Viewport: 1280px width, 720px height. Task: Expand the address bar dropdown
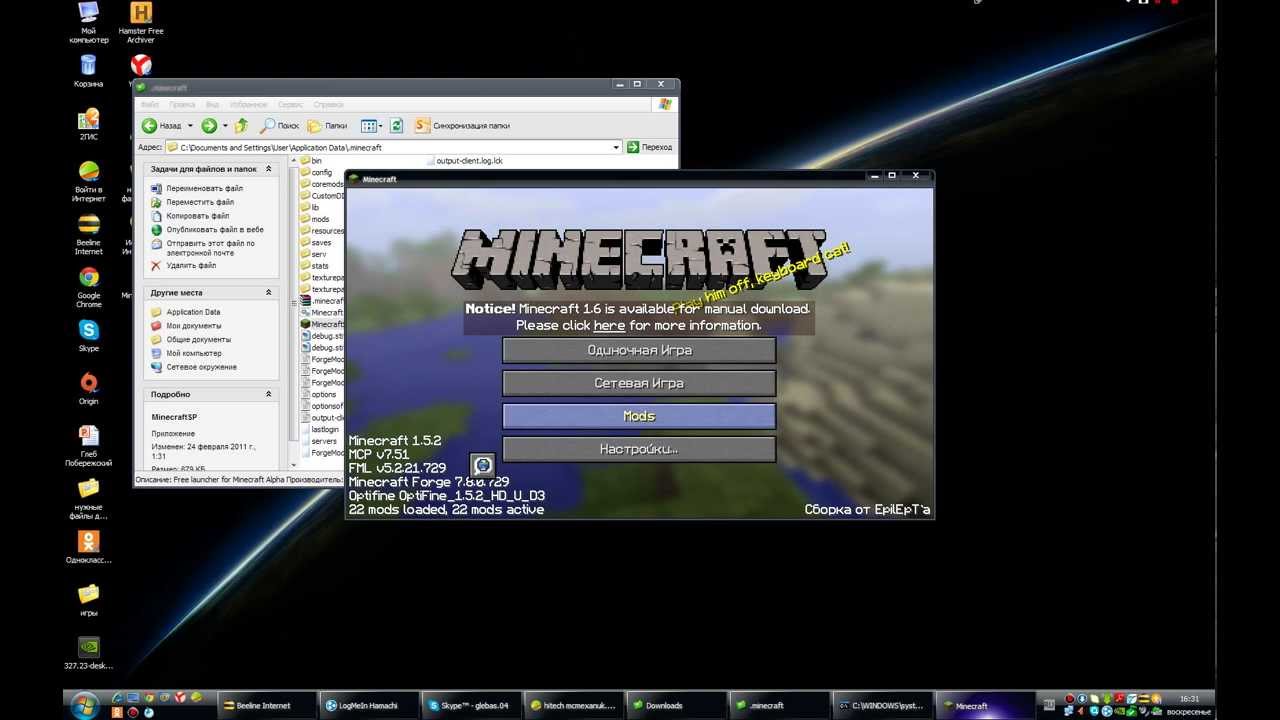pyautogui.click(x=616, y=147)
